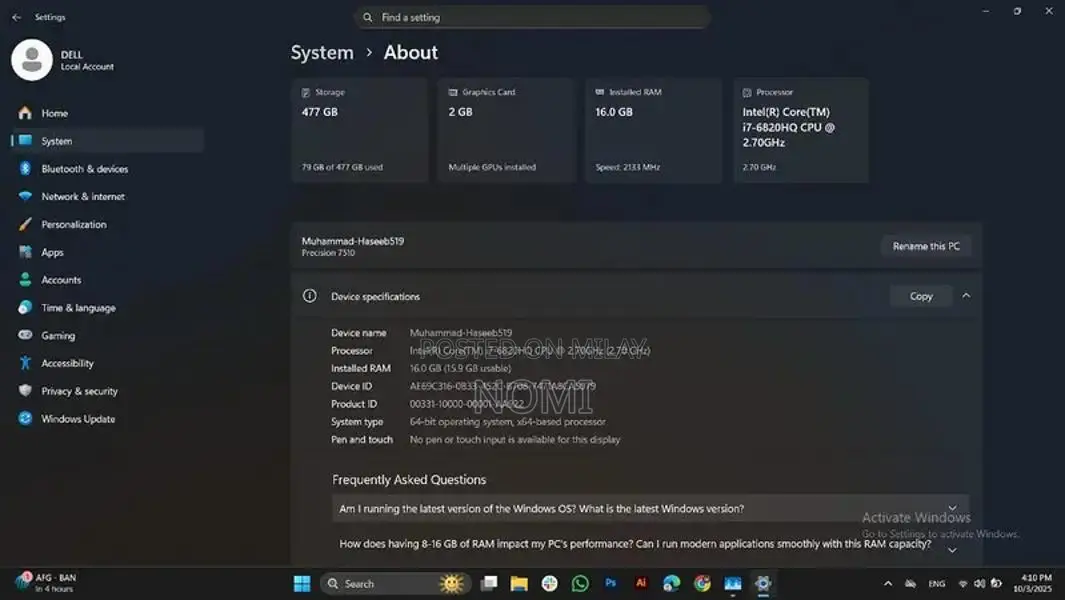Expand the latest Windows version FAQ question

(x=952, y=508)
